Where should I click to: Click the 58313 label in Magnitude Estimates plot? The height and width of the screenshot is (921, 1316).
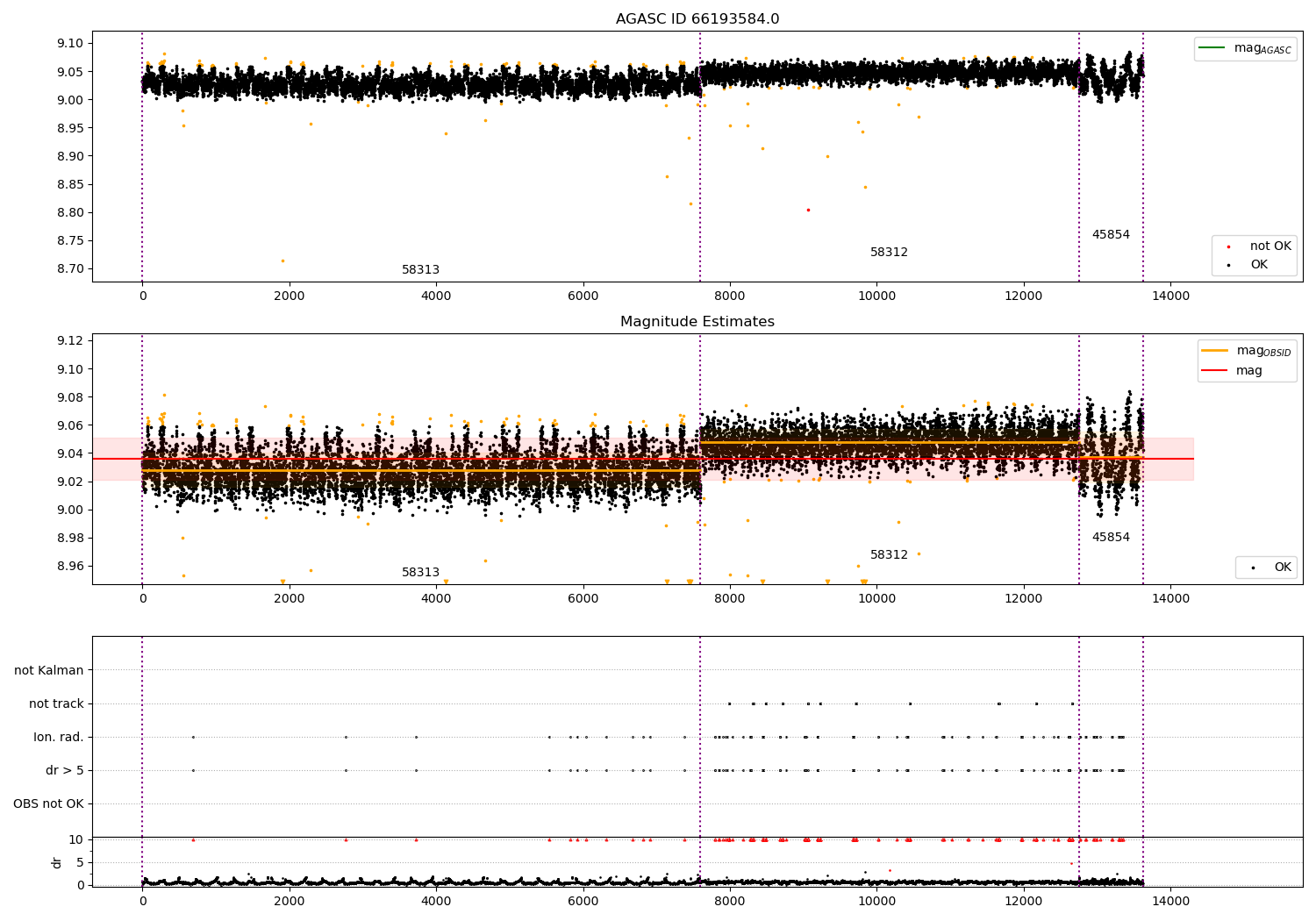(x=421, y=573)
